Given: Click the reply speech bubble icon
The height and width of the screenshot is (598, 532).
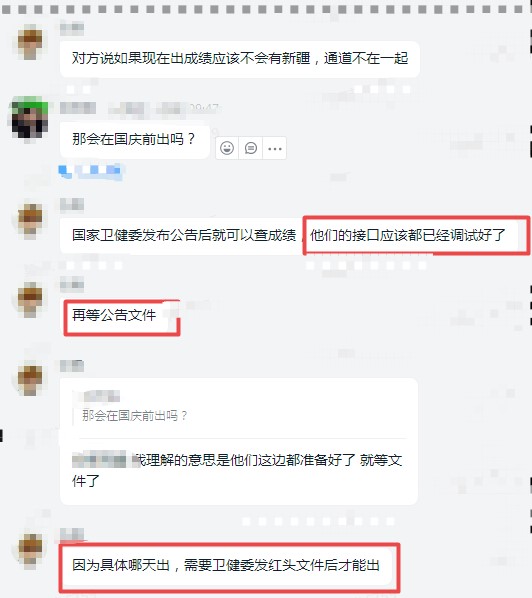Looking at the screenshot, I should tap(251, 148).
